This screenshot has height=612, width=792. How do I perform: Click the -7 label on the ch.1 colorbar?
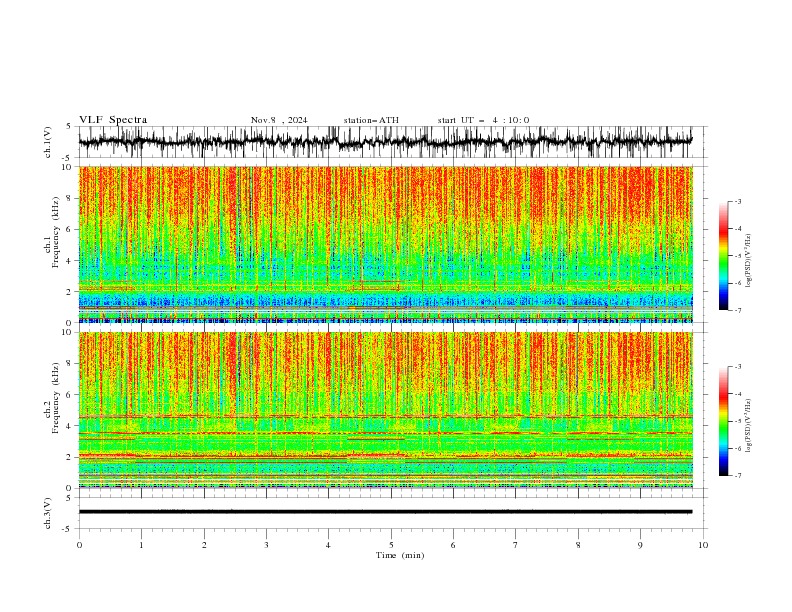click(738, 310)
